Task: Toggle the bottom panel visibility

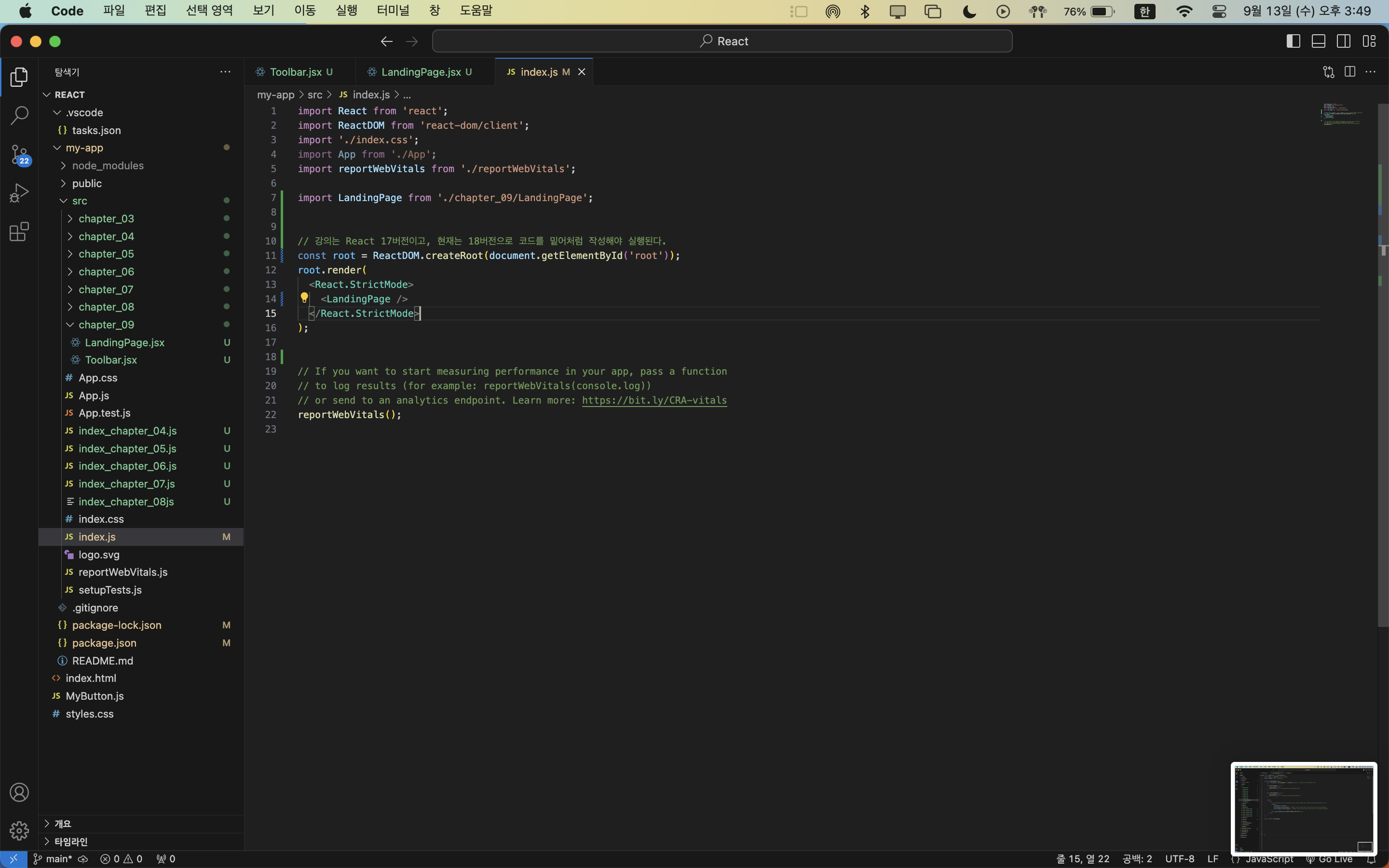Action: pyautogui.click(x=1319, y=41)
